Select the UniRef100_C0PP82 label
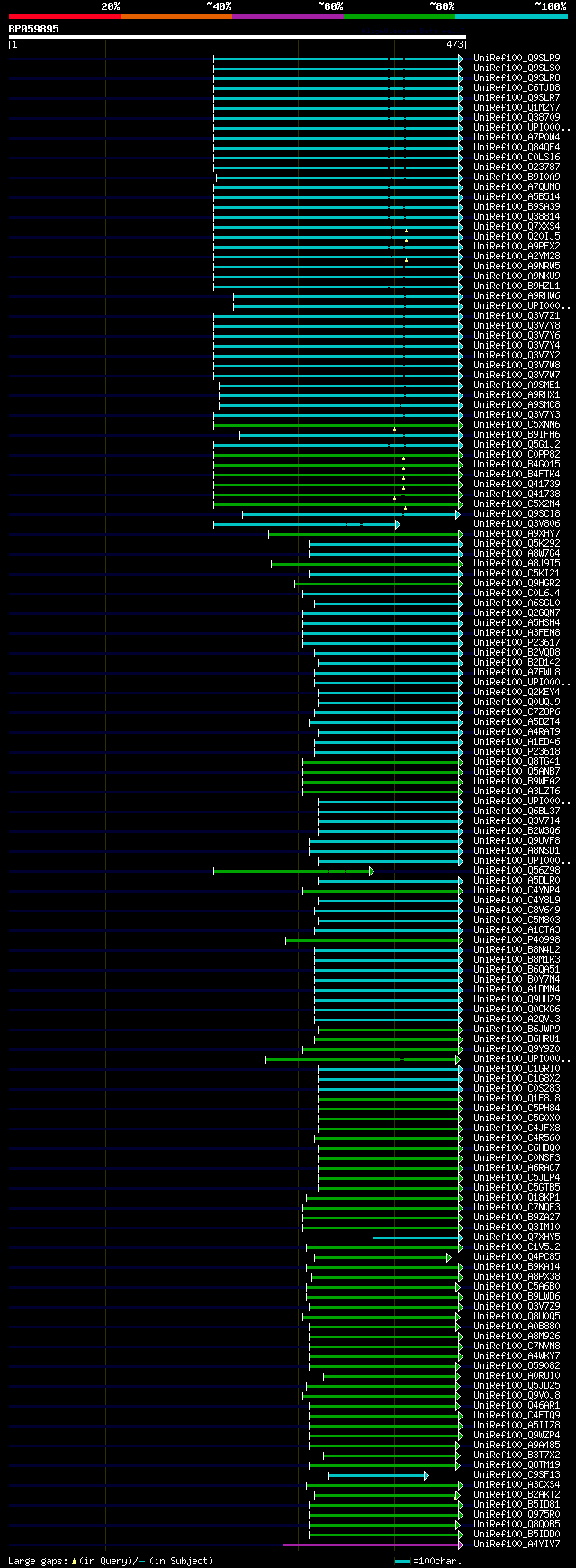576x1568 pixels. (517, 454)
